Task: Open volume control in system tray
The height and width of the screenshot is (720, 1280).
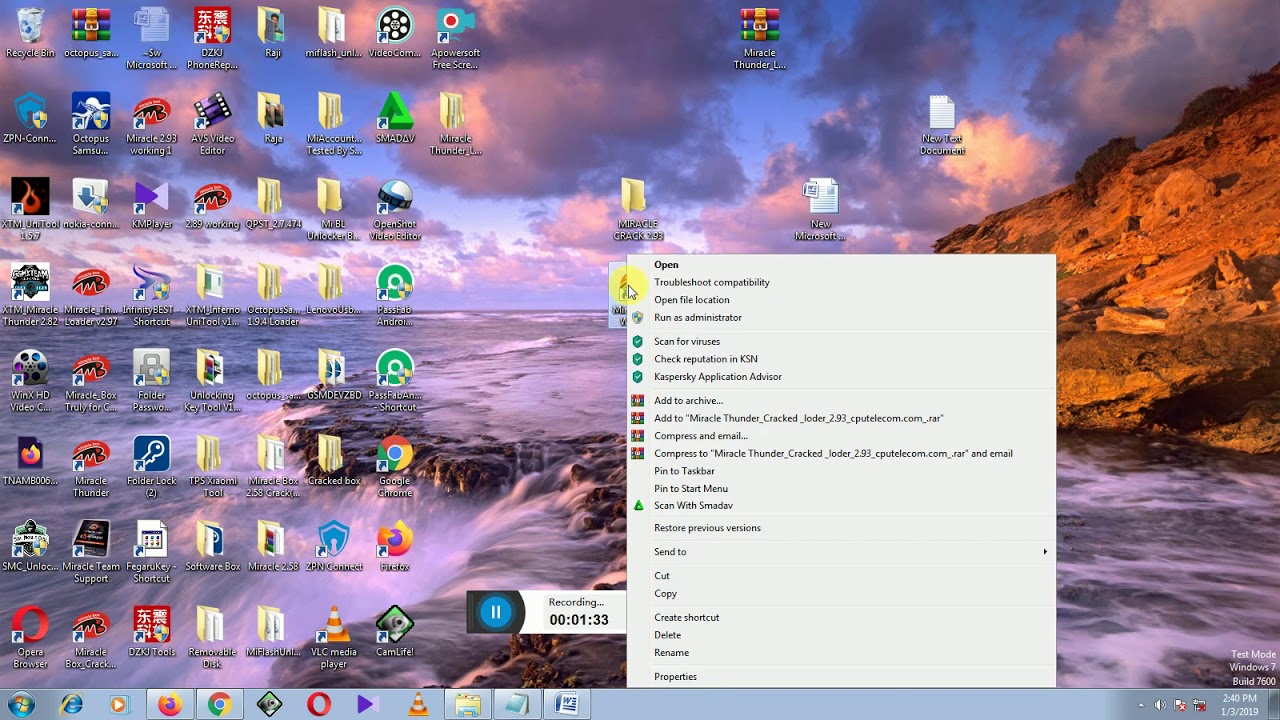Action: tap(1160, 705)
